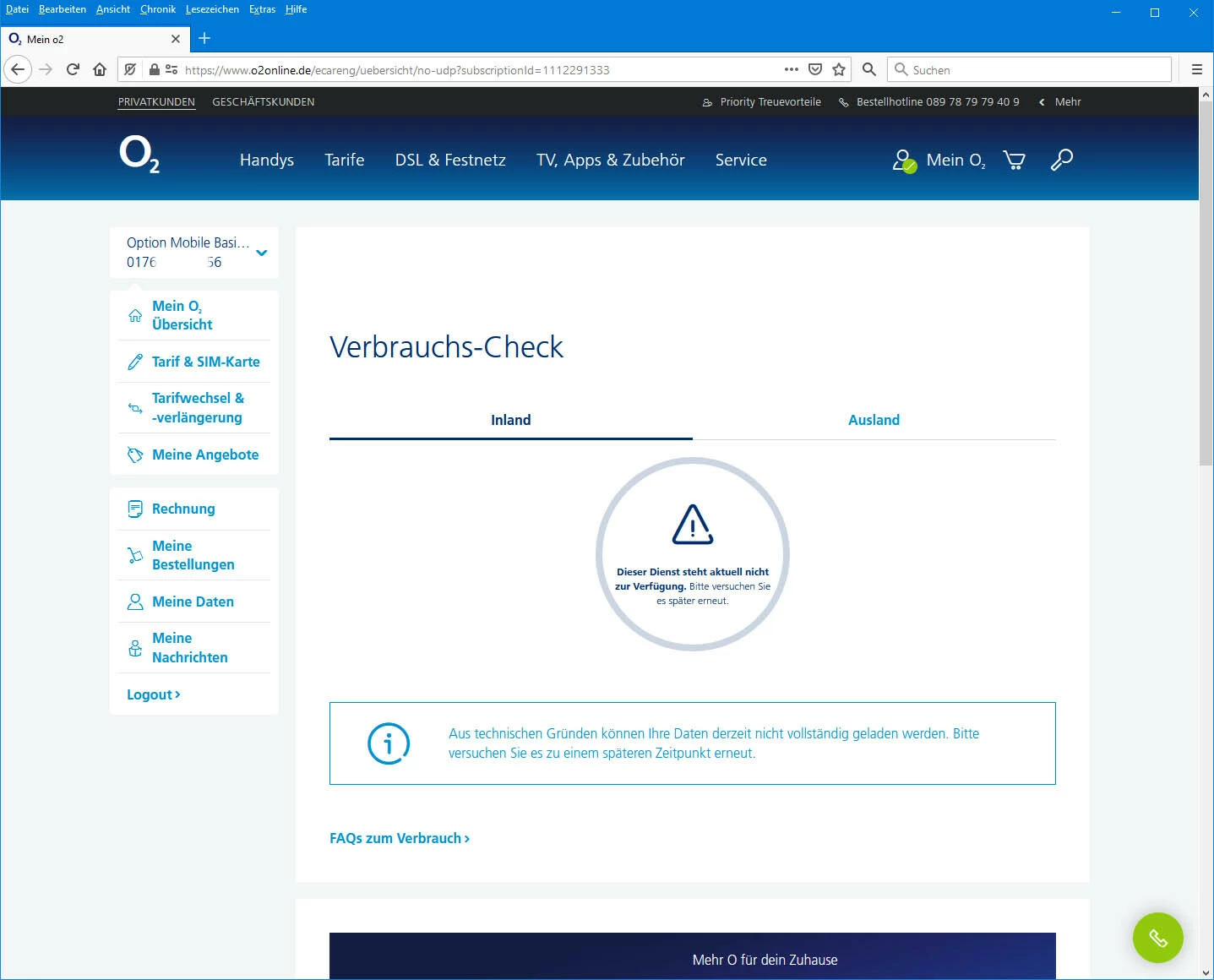Expand the Mehr menu in the top bar

[1060, 101]
